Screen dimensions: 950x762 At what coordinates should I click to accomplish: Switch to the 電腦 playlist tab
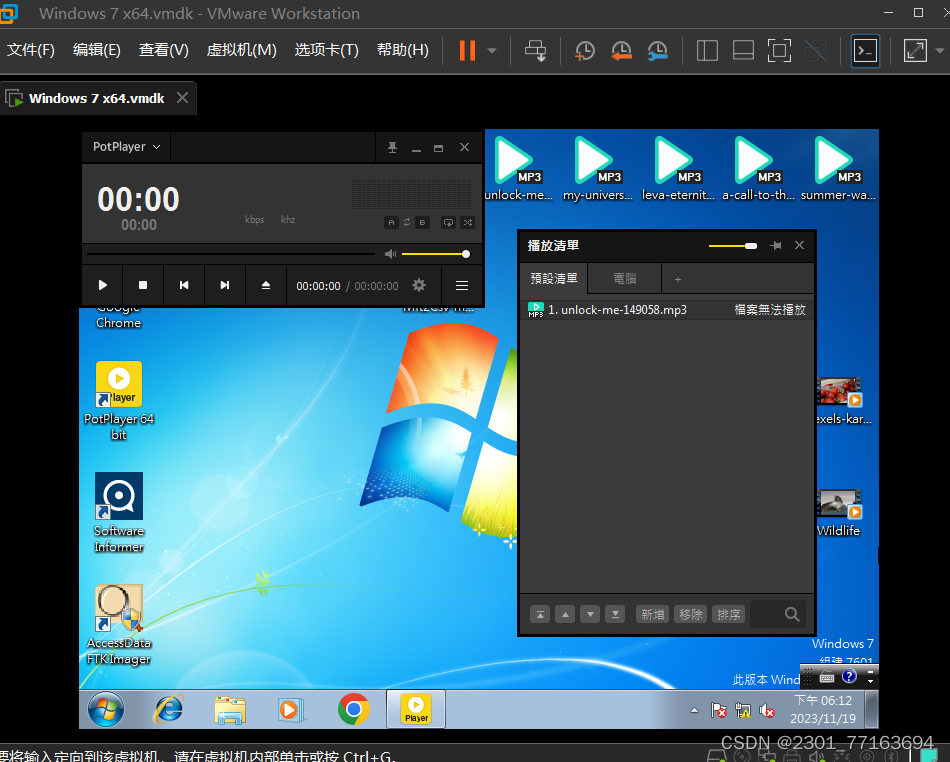point(625,279)
